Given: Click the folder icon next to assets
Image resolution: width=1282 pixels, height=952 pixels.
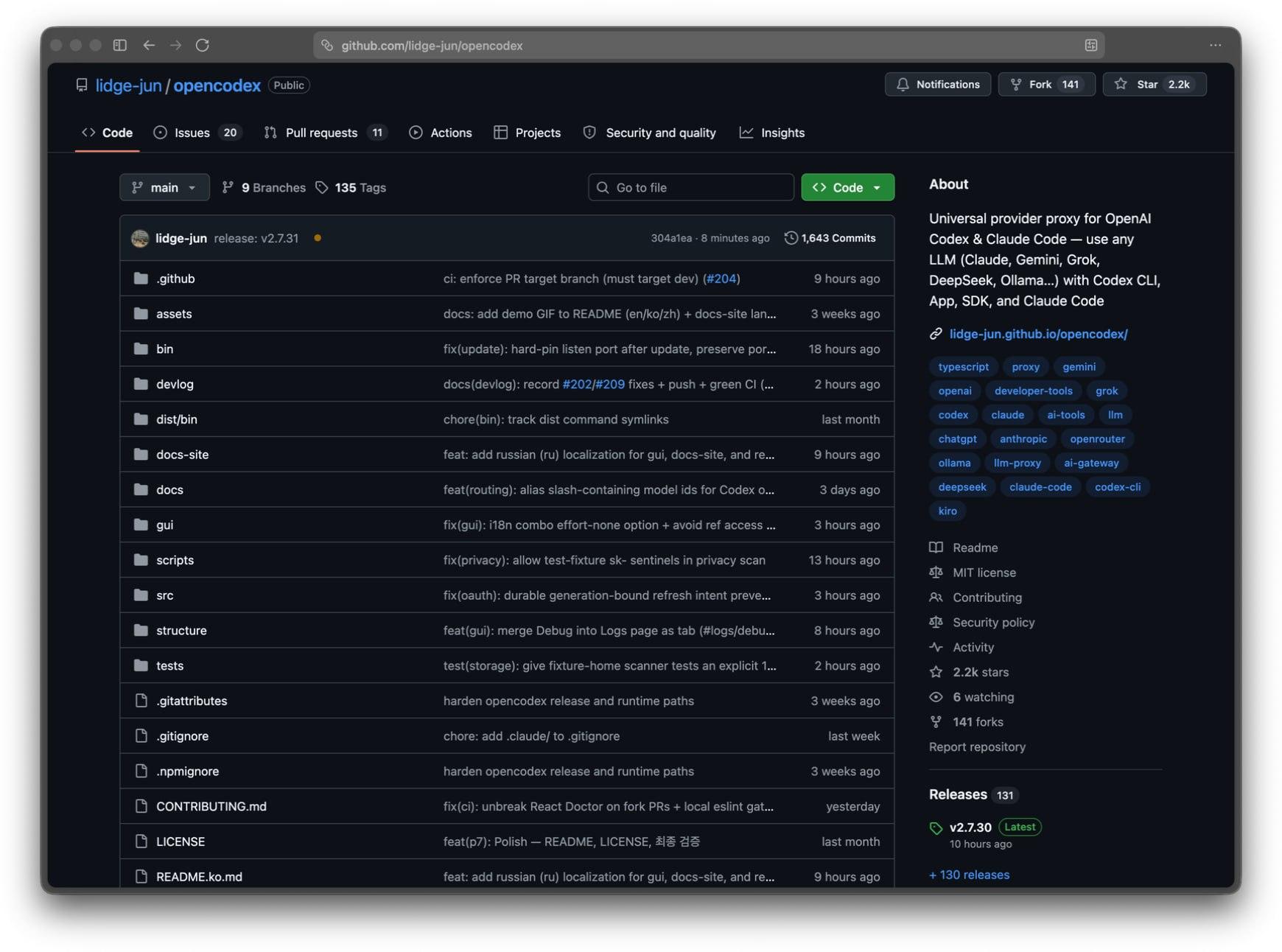Looking at the screenshot, I should pos(141,313).
